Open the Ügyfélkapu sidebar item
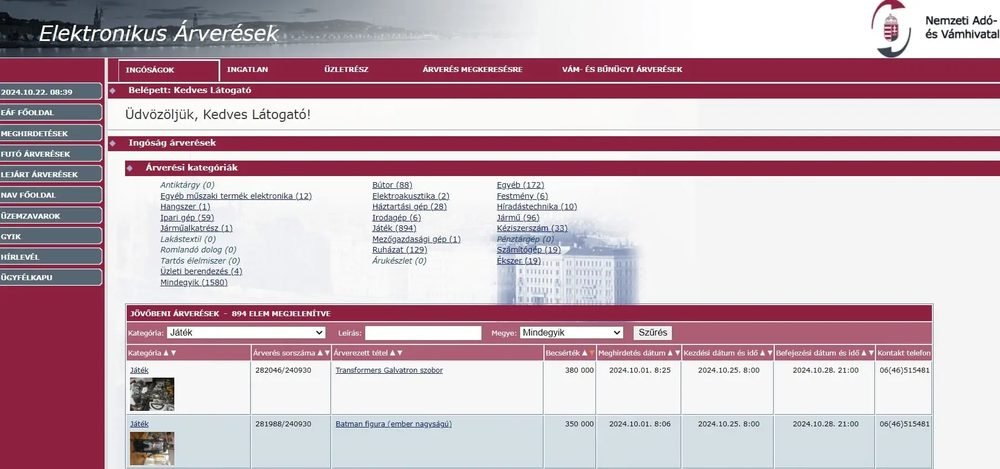1000x469 pixels. point(50,278)
